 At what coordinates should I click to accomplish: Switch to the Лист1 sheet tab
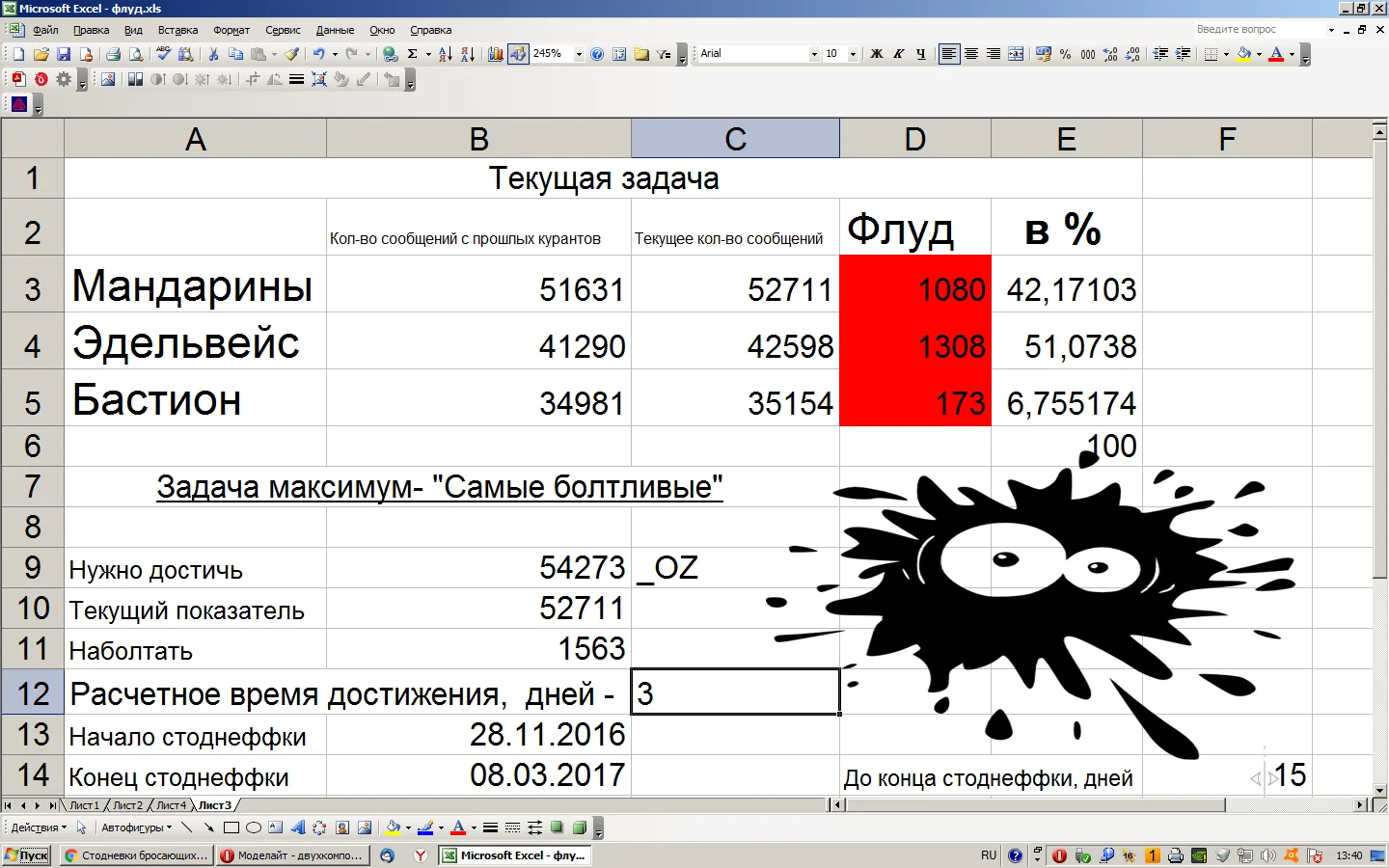pos(84,805)
